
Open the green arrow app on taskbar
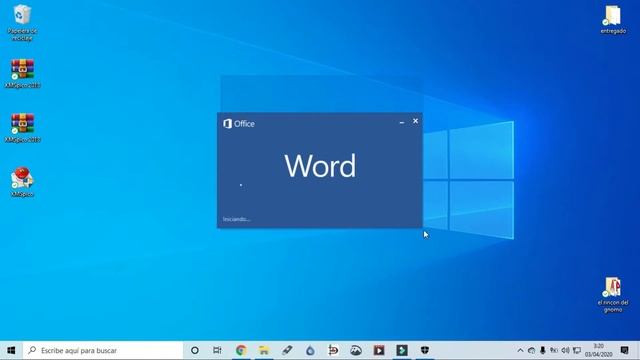pos(402,350)
